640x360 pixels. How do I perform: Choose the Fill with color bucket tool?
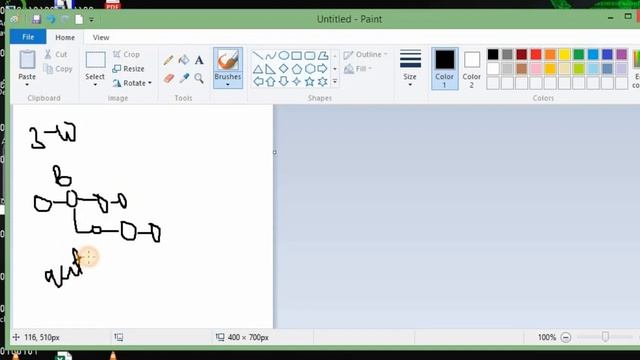coord(184,60)
